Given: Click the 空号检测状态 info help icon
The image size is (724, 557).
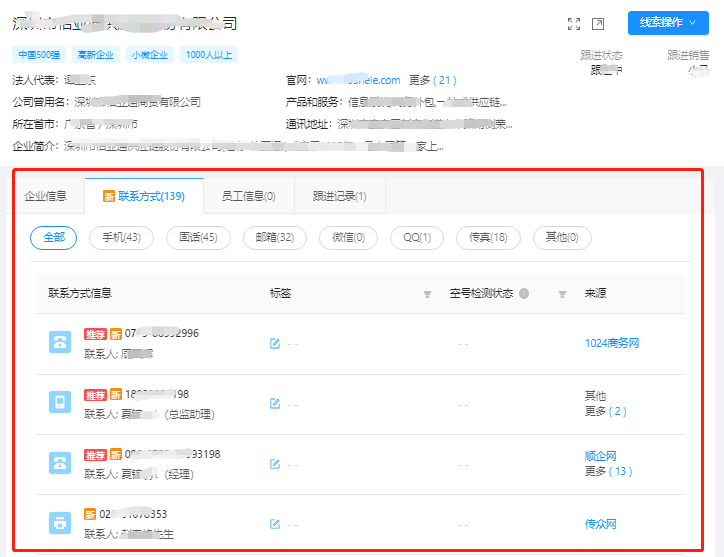Looking at the screenshot, I should coord(524,293).
